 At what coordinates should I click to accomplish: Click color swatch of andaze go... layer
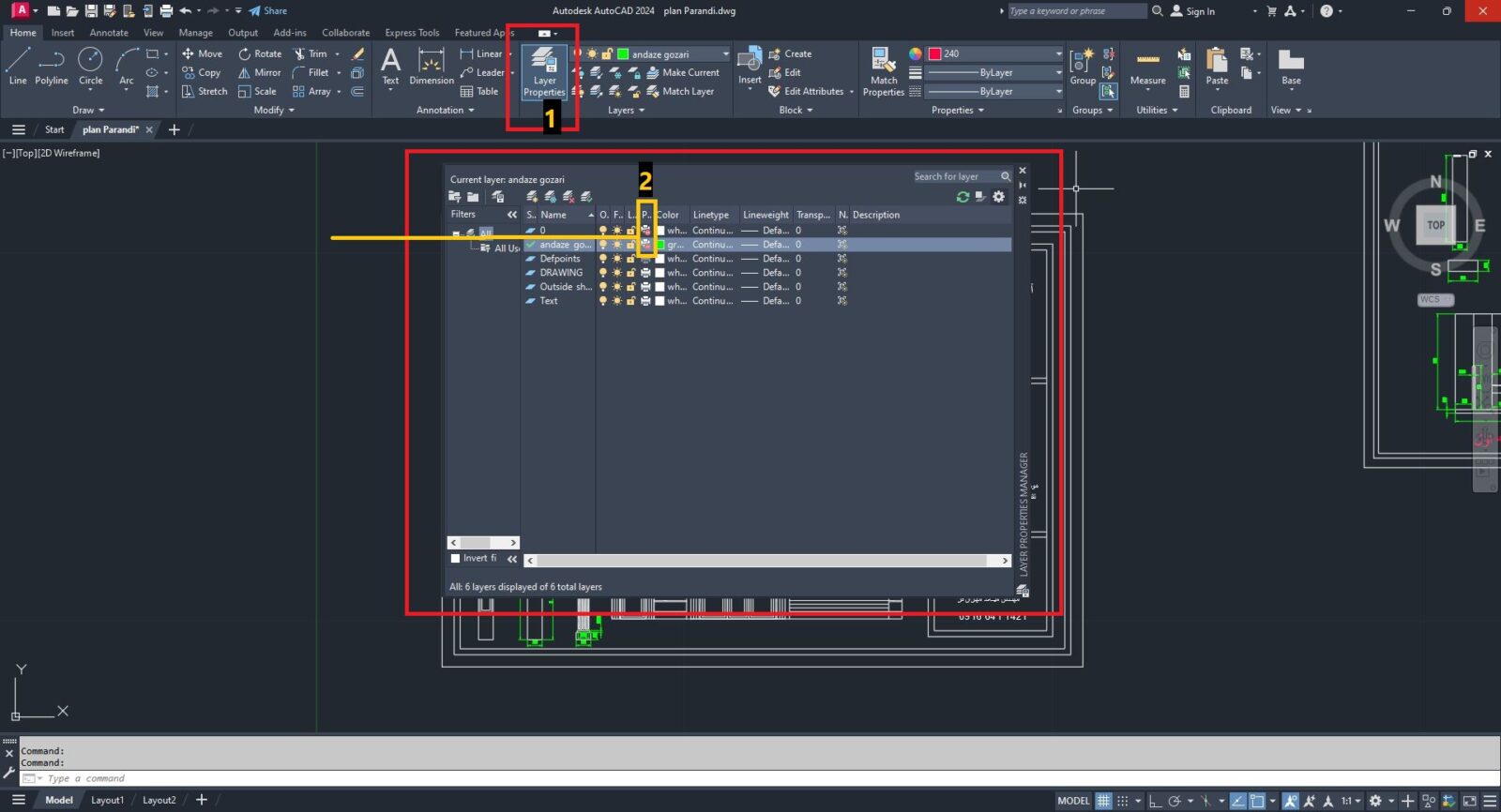coord(660,245)
